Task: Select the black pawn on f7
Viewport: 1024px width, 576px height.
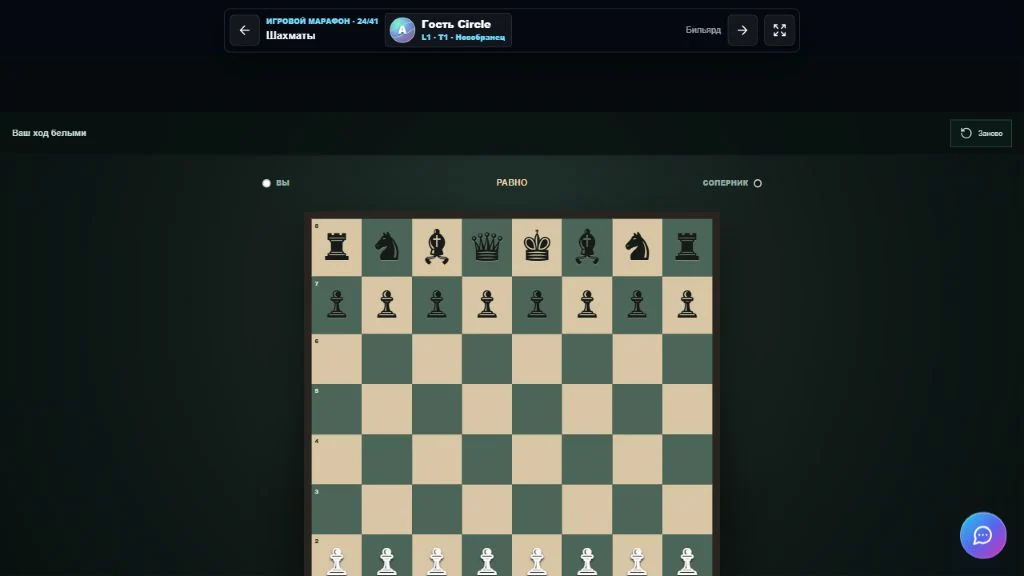Action: [587, 305]
